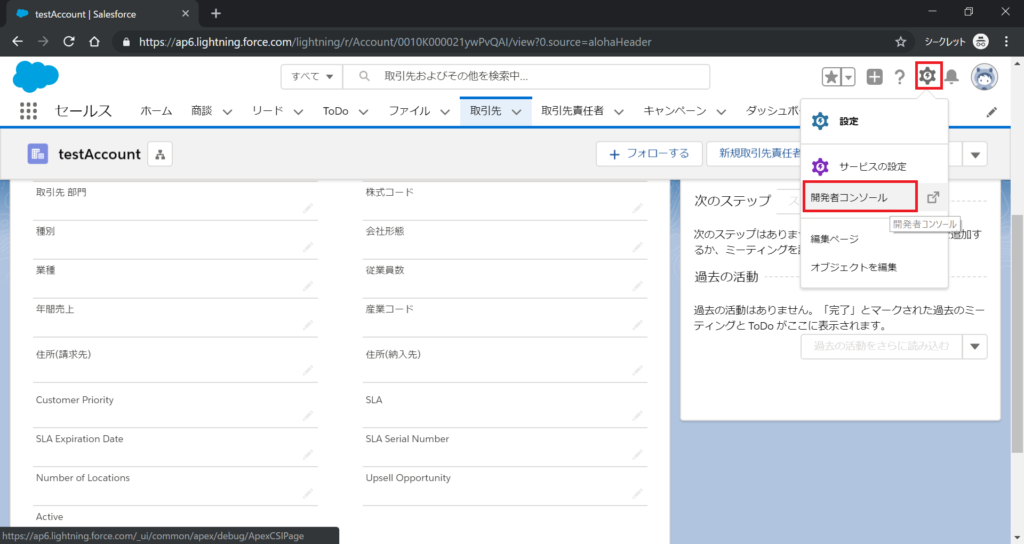This screenshot has height=544, width=1024.
Task: Click the setup gear icon in header
Action: pos(928,76)
